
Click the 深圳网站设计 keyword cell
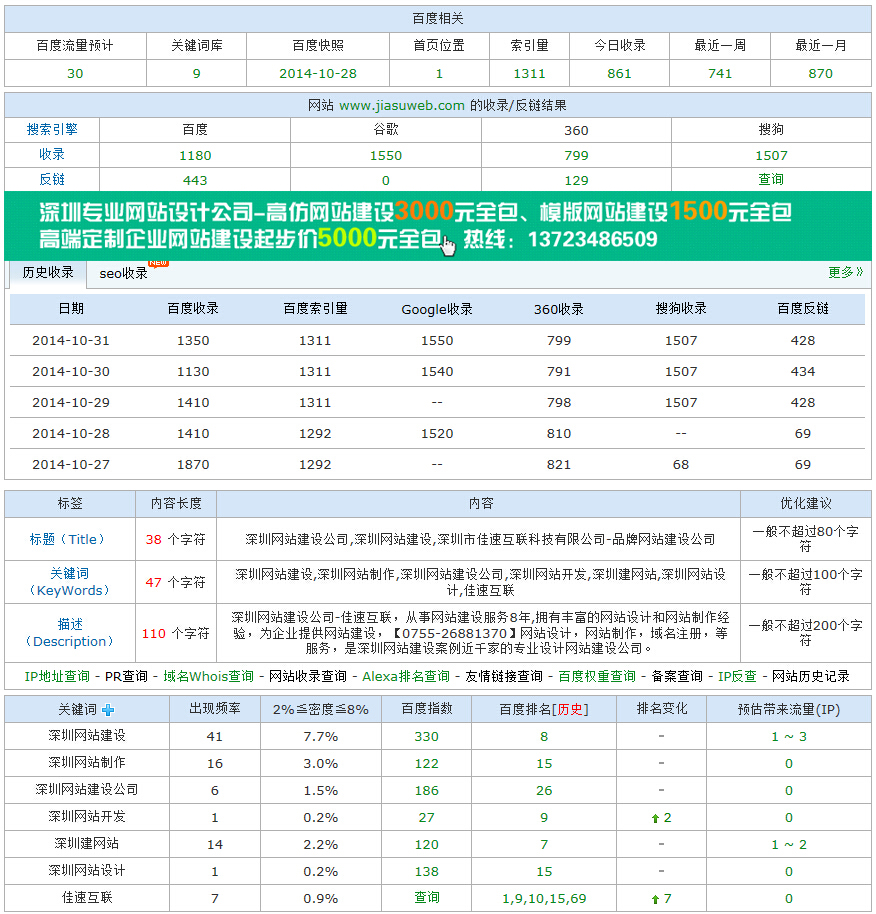coord(87,871)
